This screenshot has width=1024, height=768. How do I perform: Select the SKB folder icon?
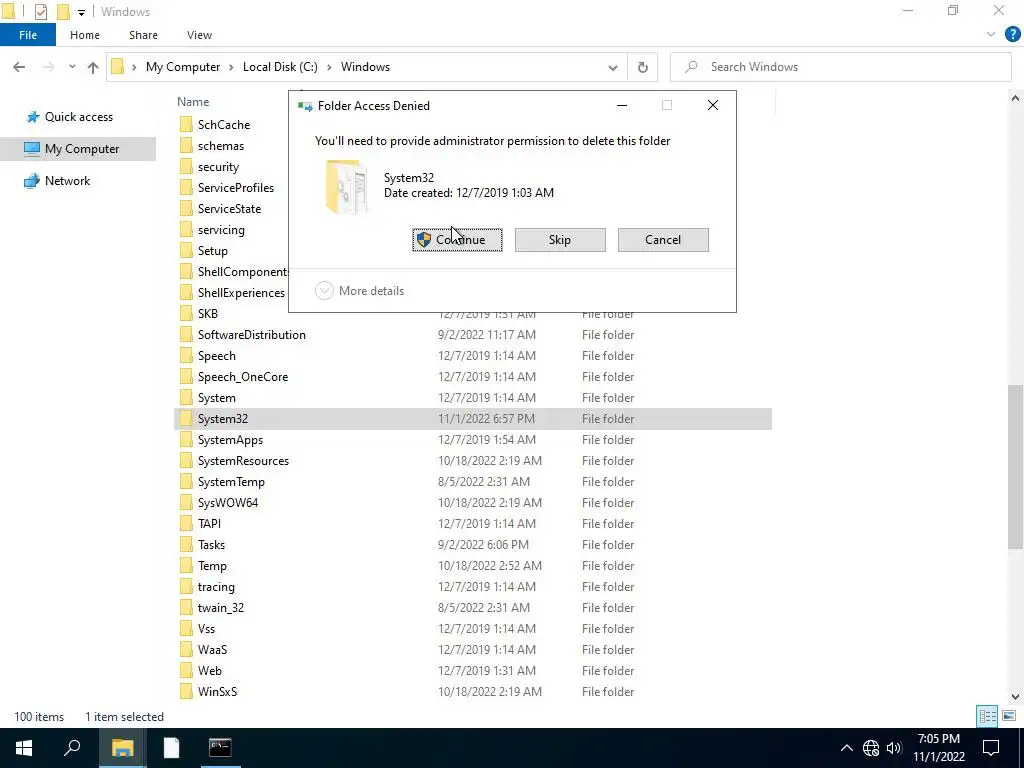tap(186, 314)
